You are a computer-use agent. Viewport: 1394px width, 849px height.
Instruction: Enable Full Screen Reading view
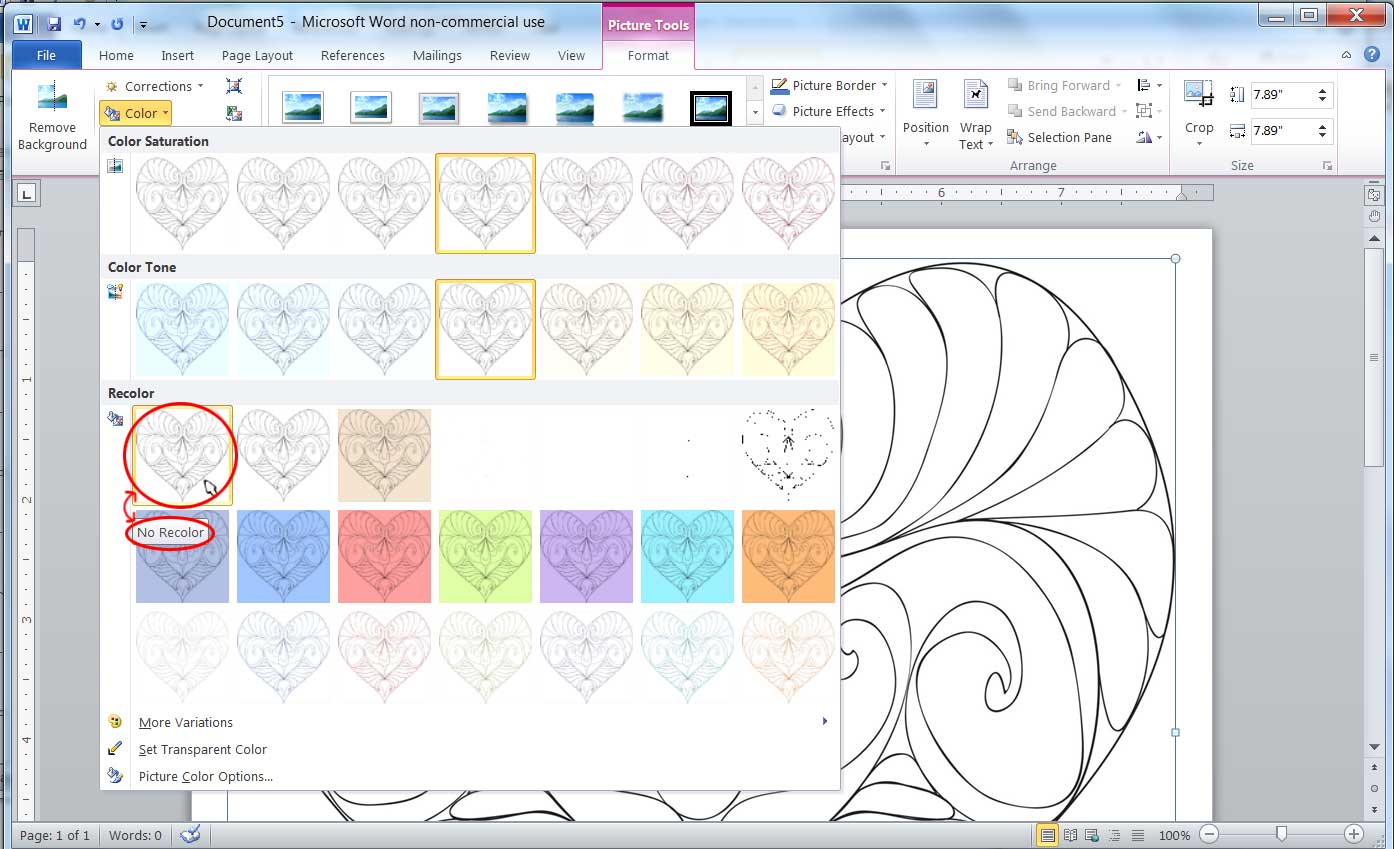tap(1069, 833)
